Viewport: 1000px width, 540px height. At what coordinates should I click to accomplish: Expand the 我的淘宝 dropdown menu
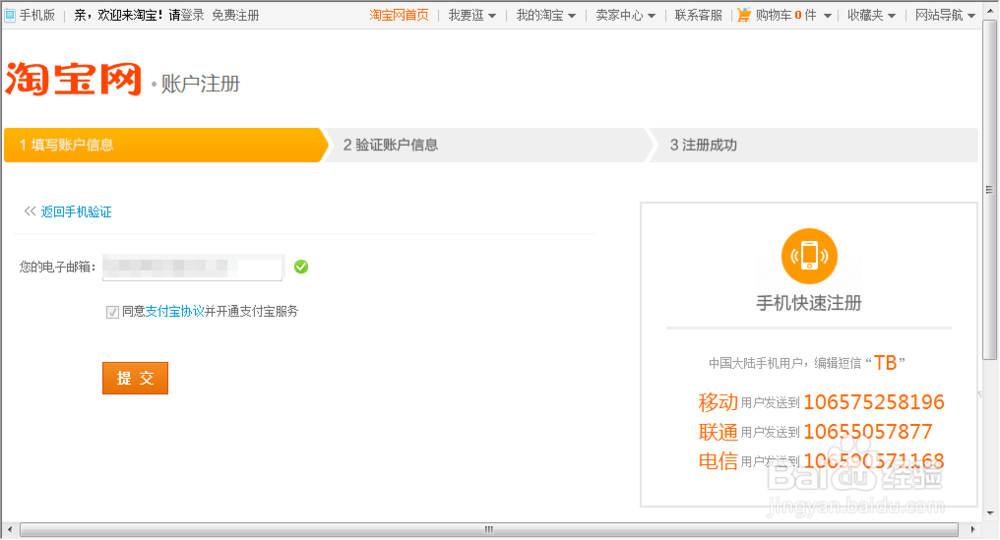pos(546,15)
